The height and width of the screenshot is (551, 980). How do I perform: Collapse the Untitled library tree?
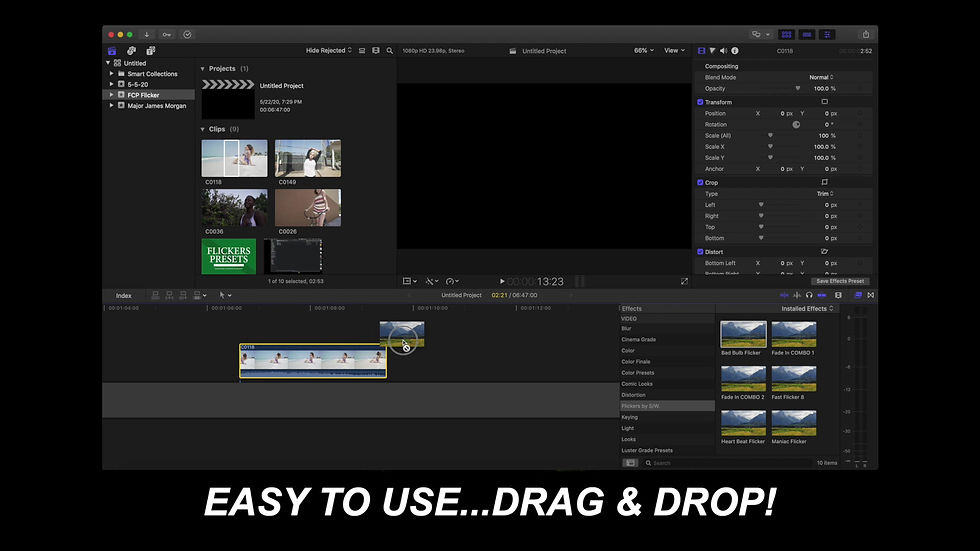(108, 63)
